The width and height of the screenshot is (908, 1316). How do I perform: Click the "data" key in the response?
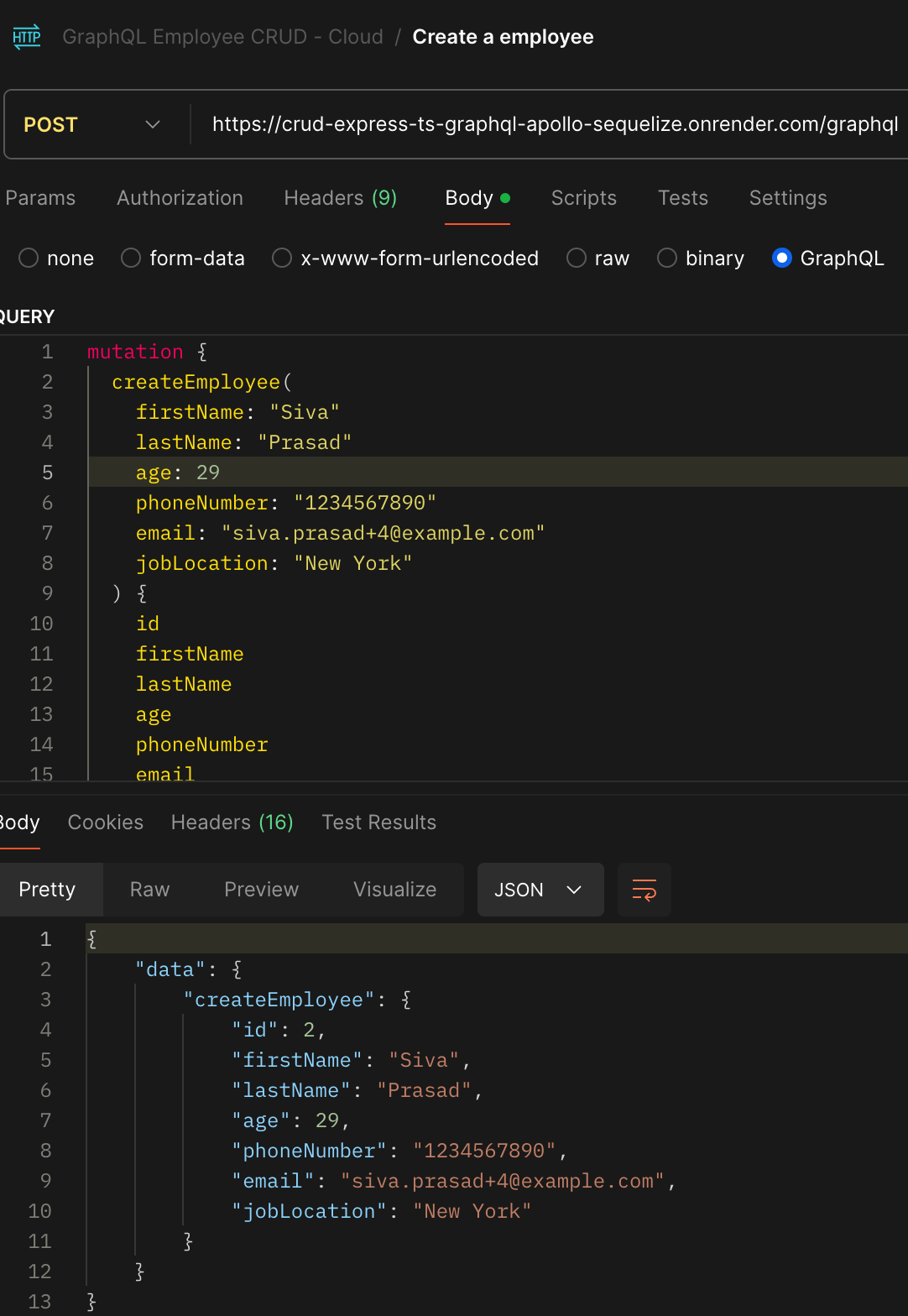(x=170, y=969)
